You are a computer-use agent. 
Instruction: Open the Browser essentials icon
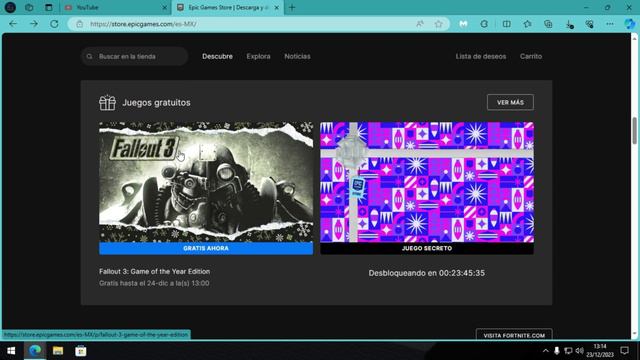tap(589, 24)
